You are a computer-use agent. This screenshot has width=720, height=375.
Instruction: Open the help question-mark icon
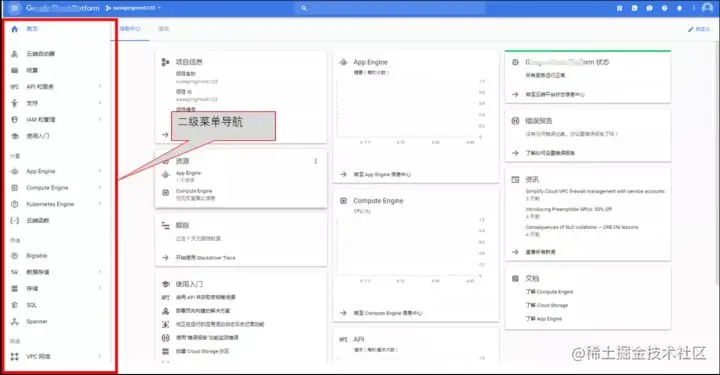664,8
